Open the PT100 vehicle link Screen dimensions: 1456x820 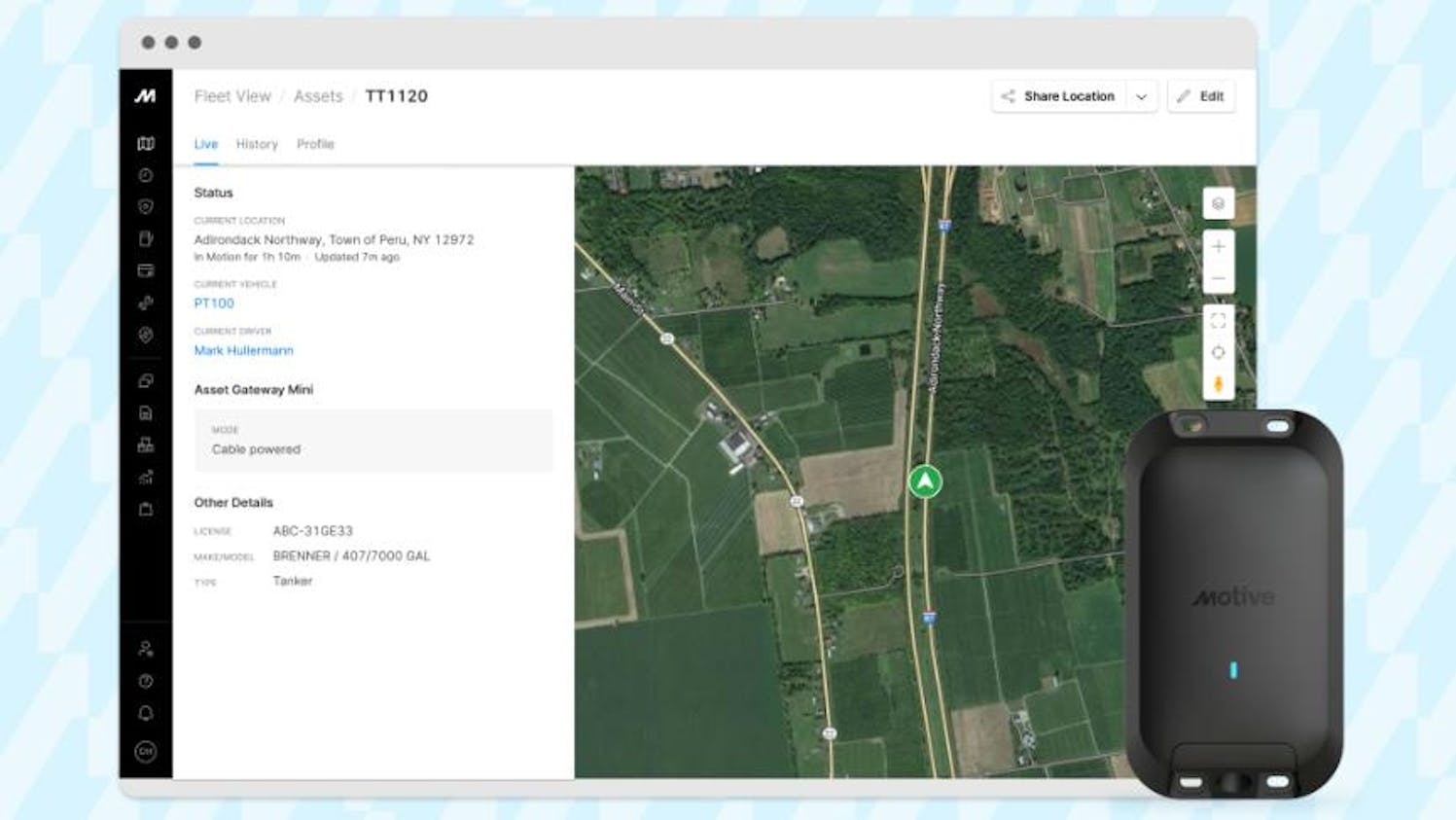tap(214, 303)
